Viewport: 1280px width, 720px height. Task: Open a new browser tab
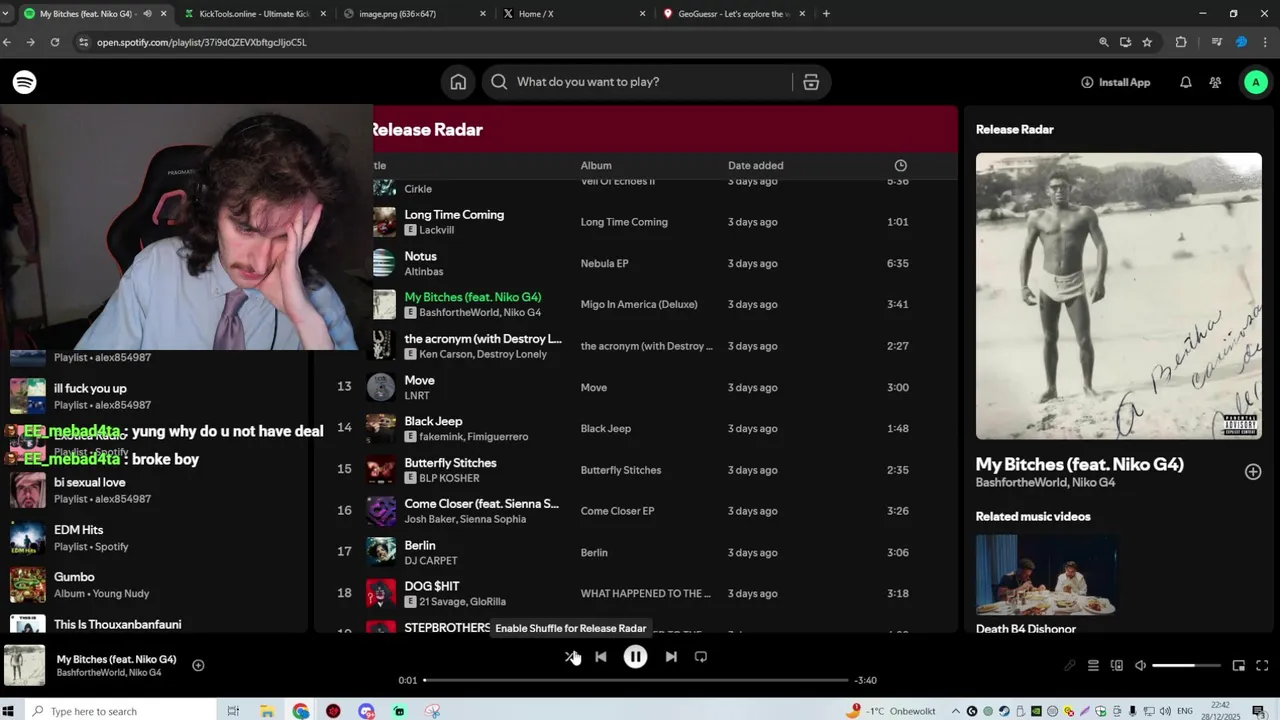point(826,14)
